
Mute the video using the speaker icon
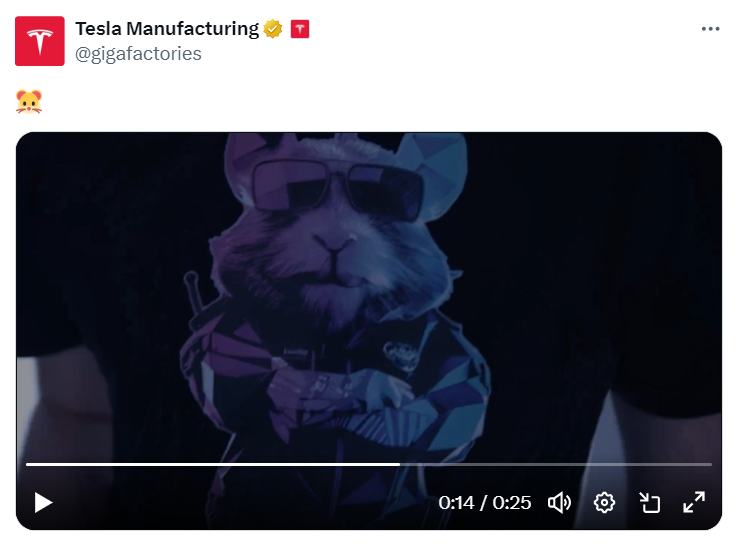pyautogui.click(x=559, y=503)
